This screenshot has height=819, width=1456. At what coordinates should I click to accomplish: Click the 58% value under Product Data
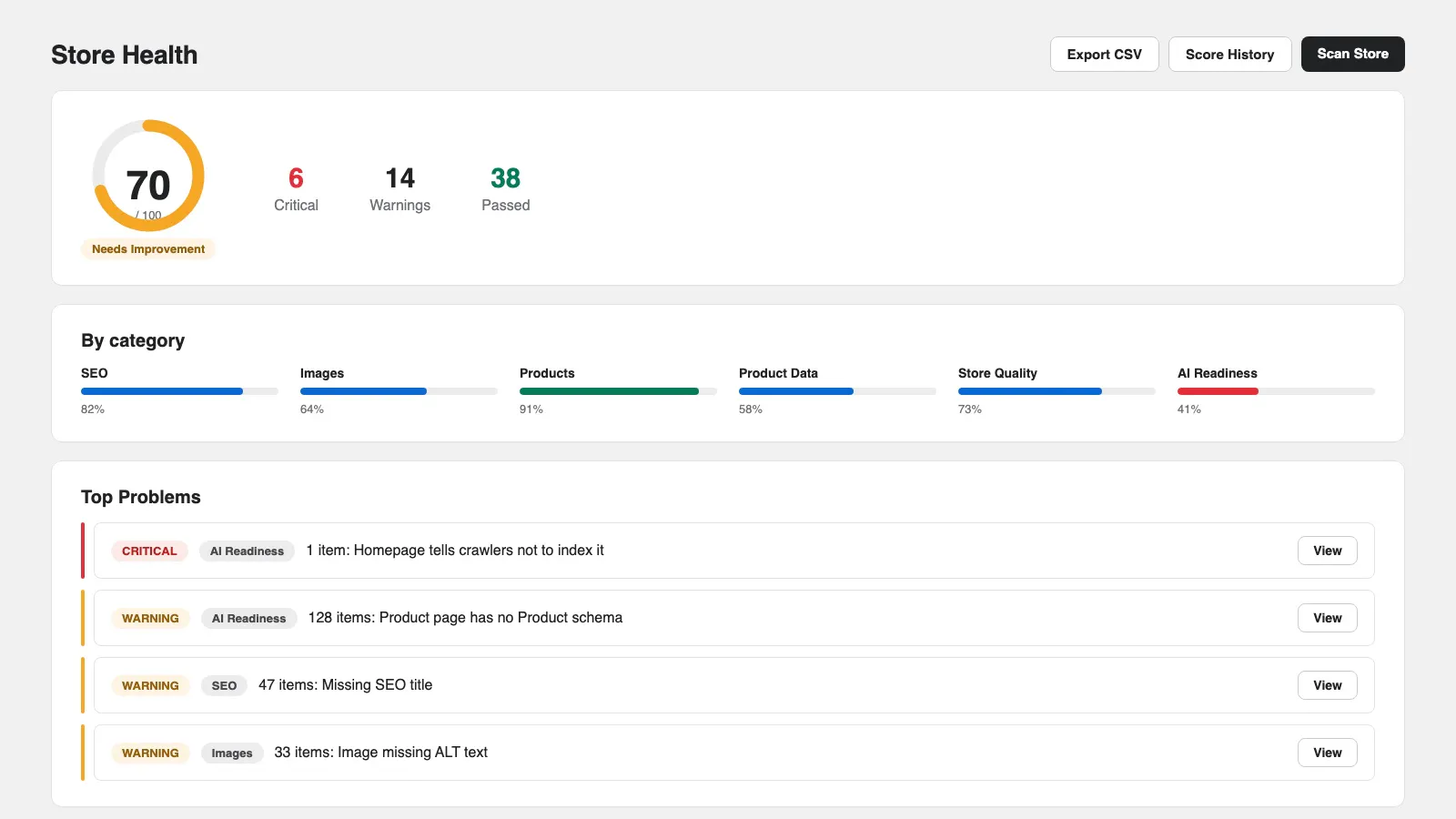pyautogui.click(x=750, y=409)
